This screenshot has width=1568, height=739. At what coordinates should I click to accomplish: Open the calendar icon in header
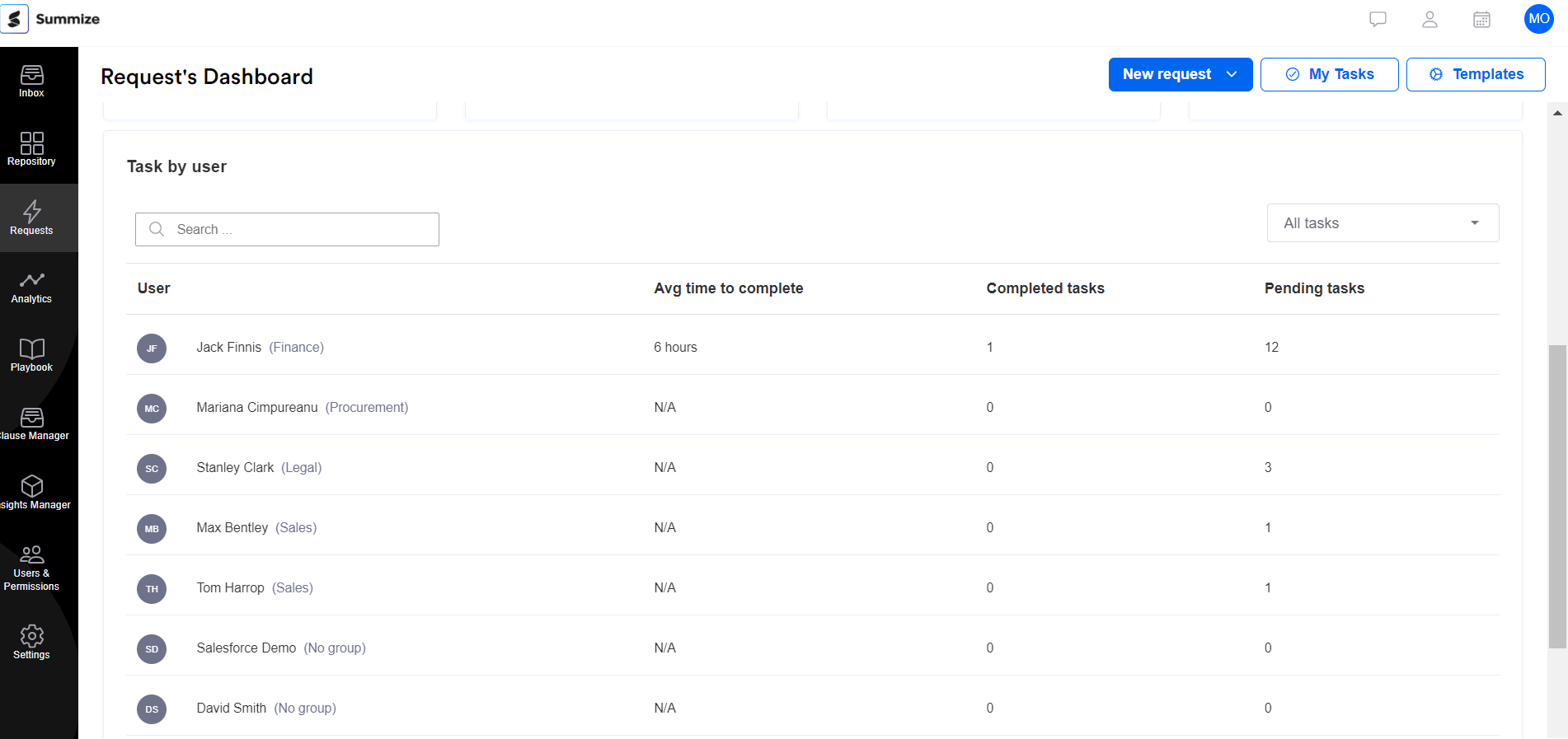click(x=1481, y=19)
